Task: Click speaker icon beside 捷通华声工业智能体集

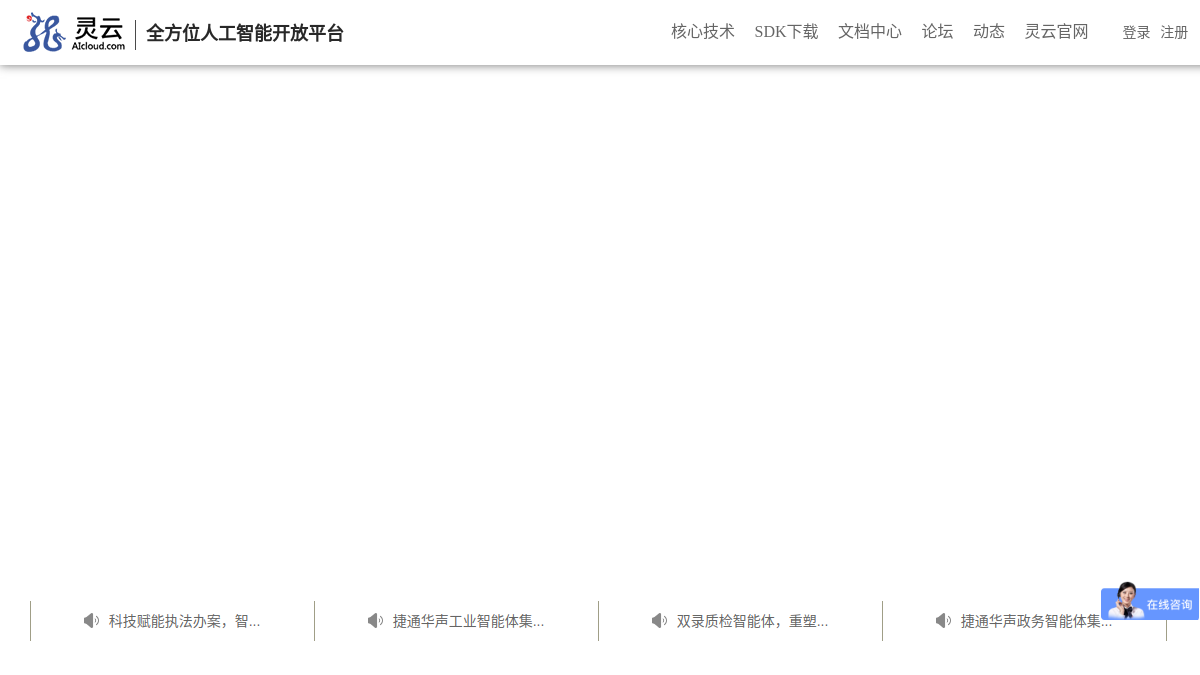Action: pos(376,621)
